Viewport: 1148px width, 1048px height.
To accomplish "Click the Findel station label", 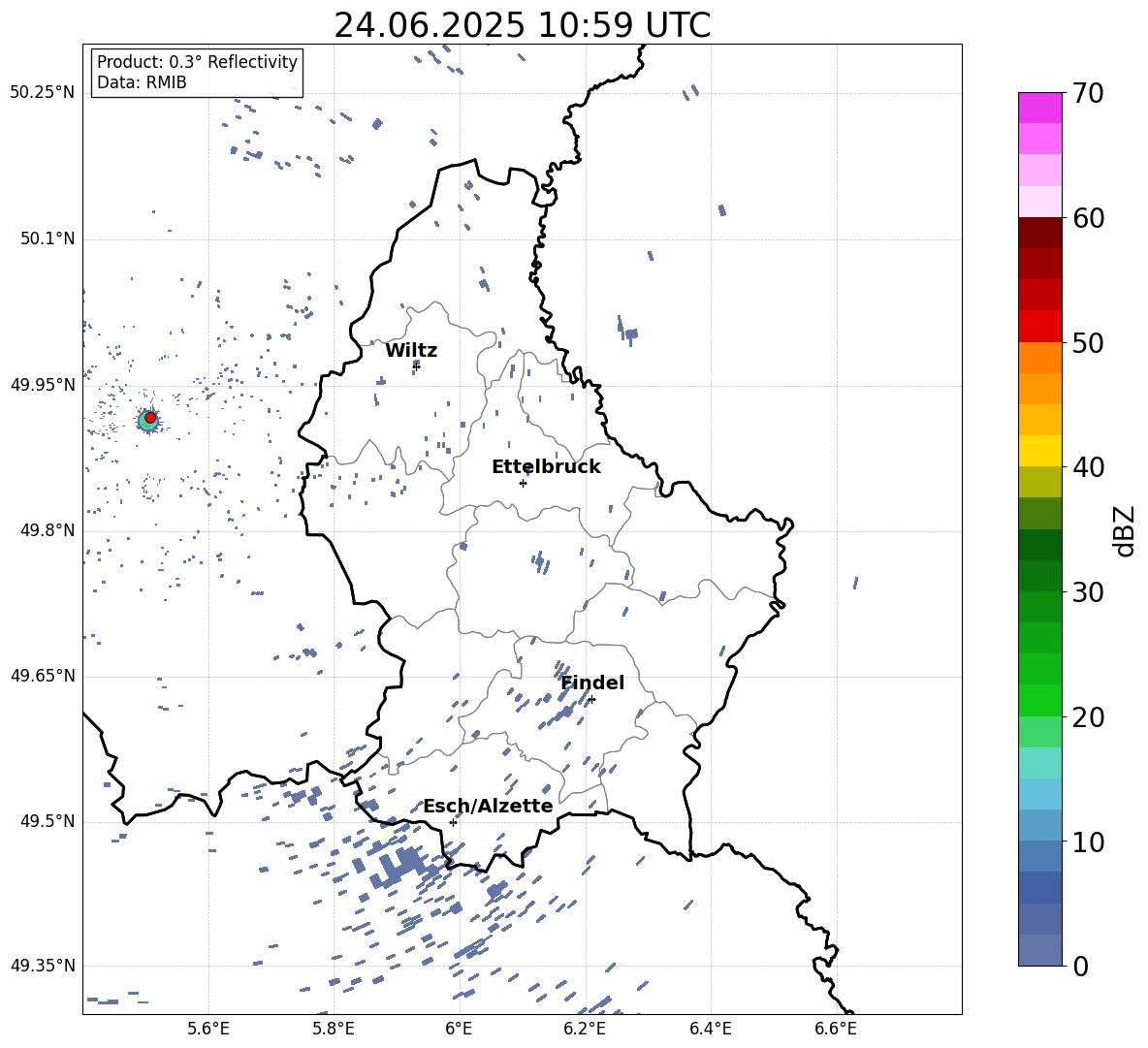I will point(592,683).
